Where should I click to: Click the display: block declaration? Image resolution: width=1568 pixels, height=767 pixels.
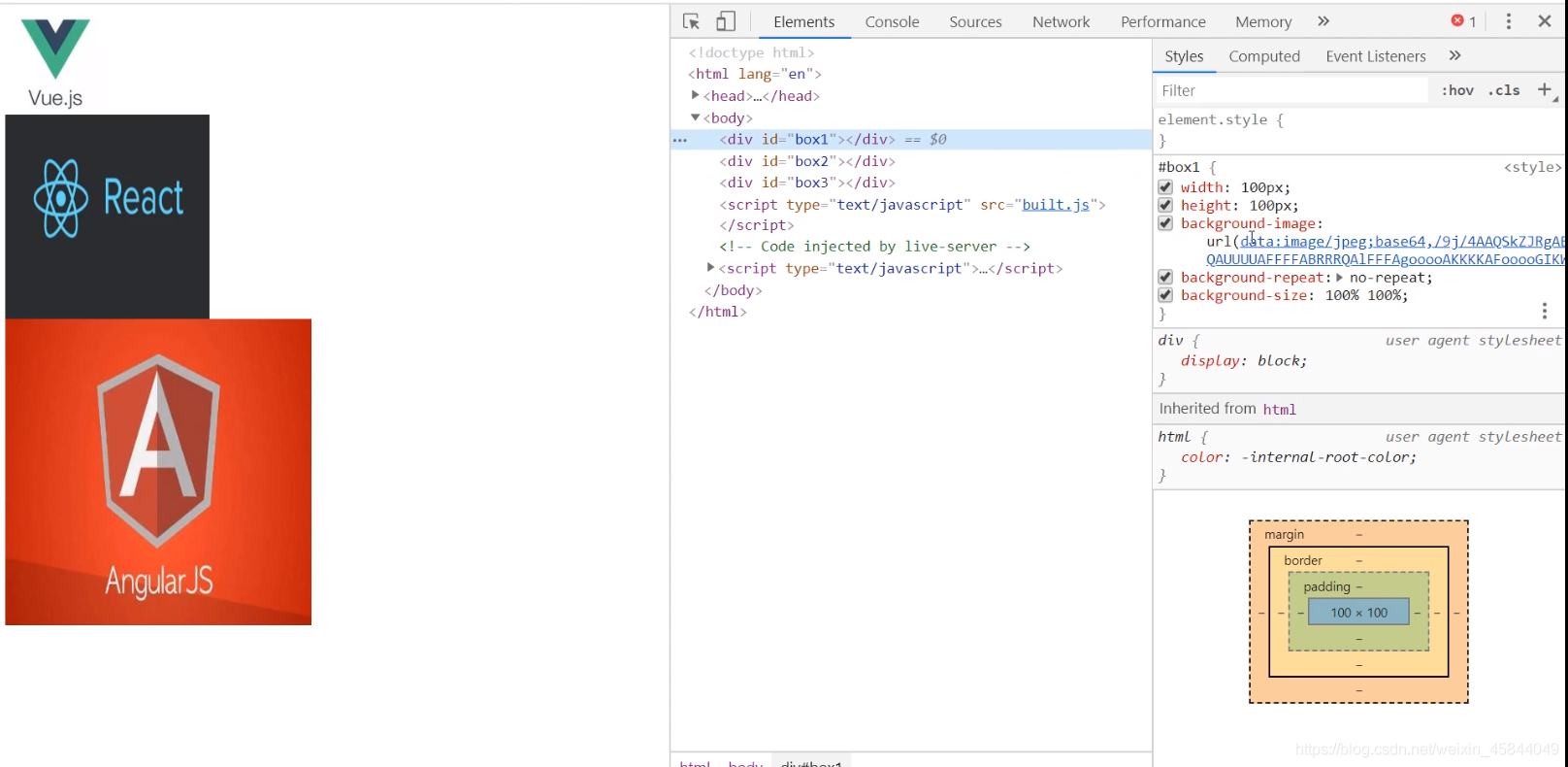(x=1244, y=360)
